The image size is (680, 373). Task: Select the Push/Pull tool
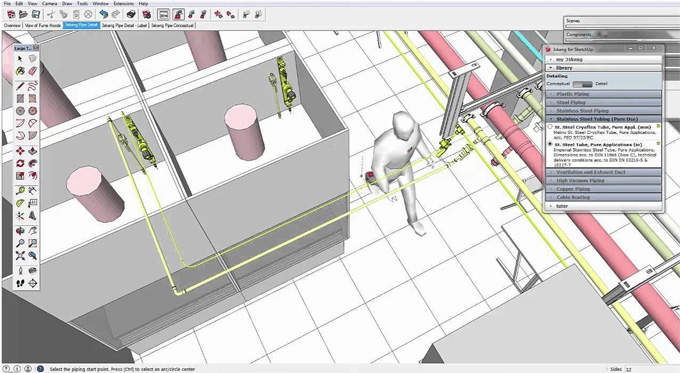click(x=33, y=151)
